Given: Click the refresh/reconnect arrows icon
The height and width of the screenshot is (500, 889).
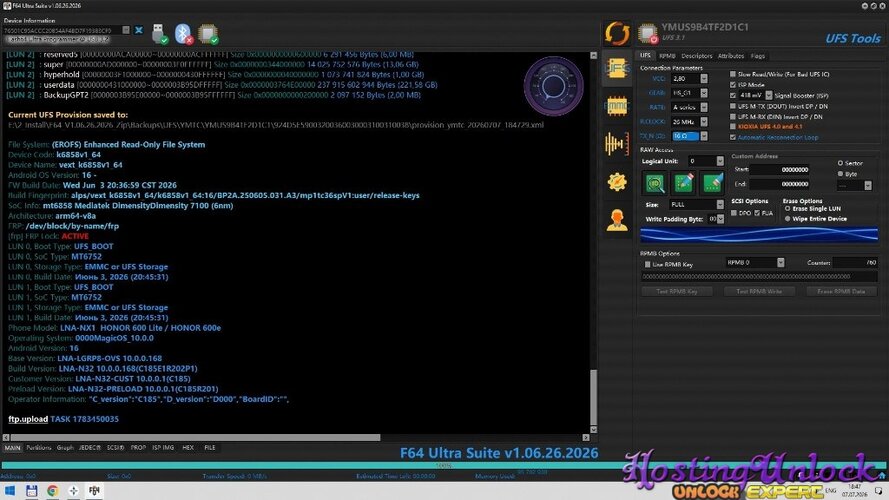Looking at the screenshot, I should tap(617, 33).
